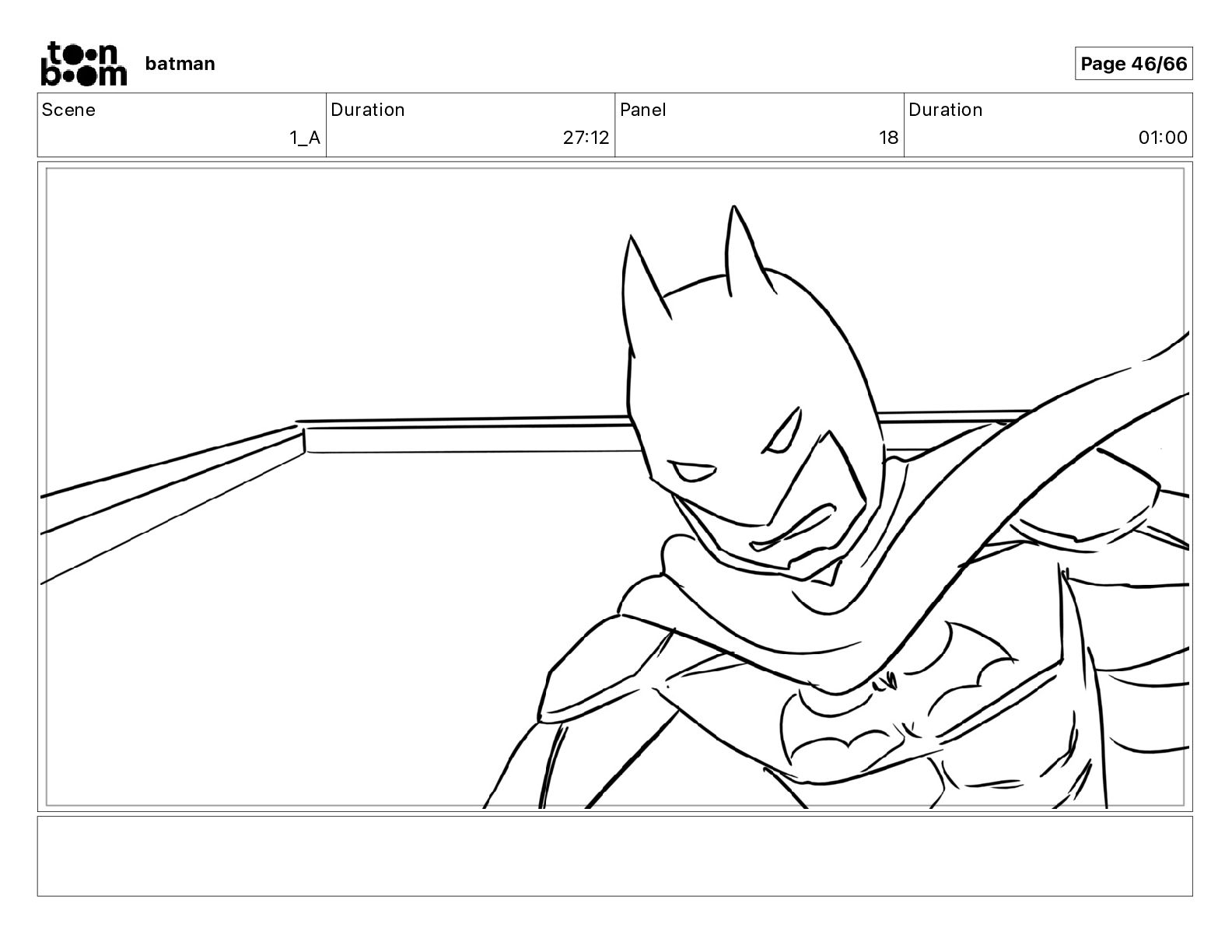Click the 'Page 46/66' page indicator

1133,64
